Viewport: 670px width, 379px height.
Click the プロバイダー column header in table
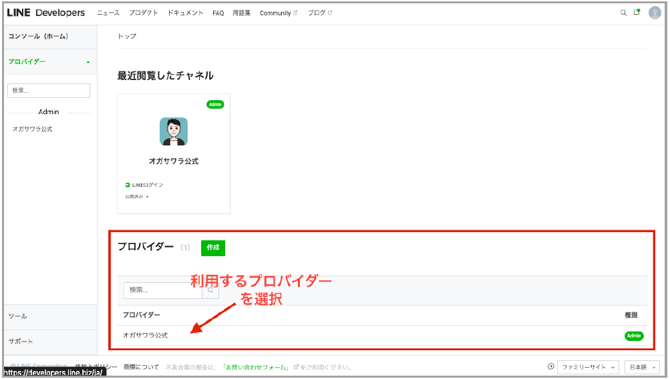pos(141,315)
